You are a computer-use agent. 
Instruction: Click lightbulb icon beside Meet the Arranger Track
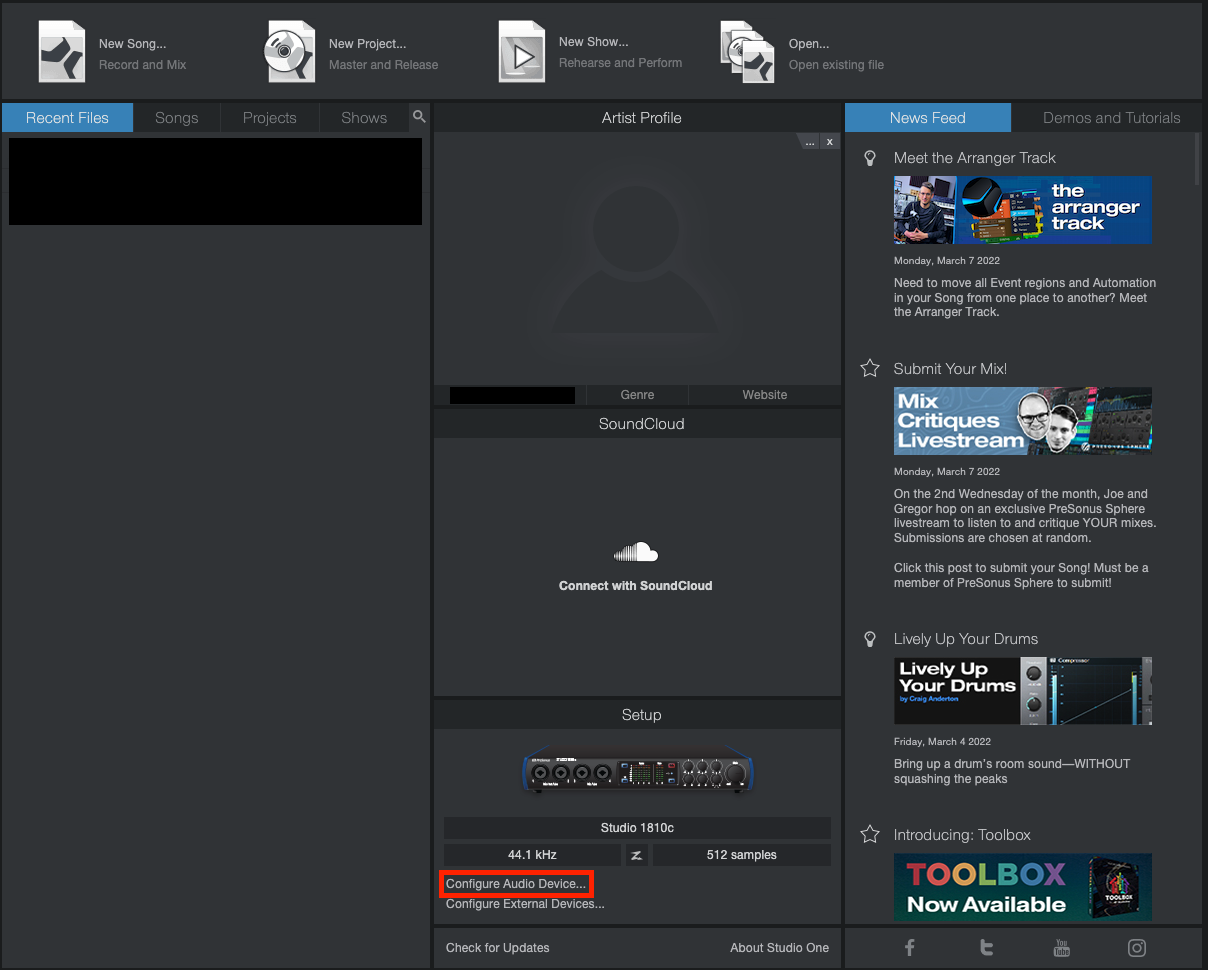point(870,158)
